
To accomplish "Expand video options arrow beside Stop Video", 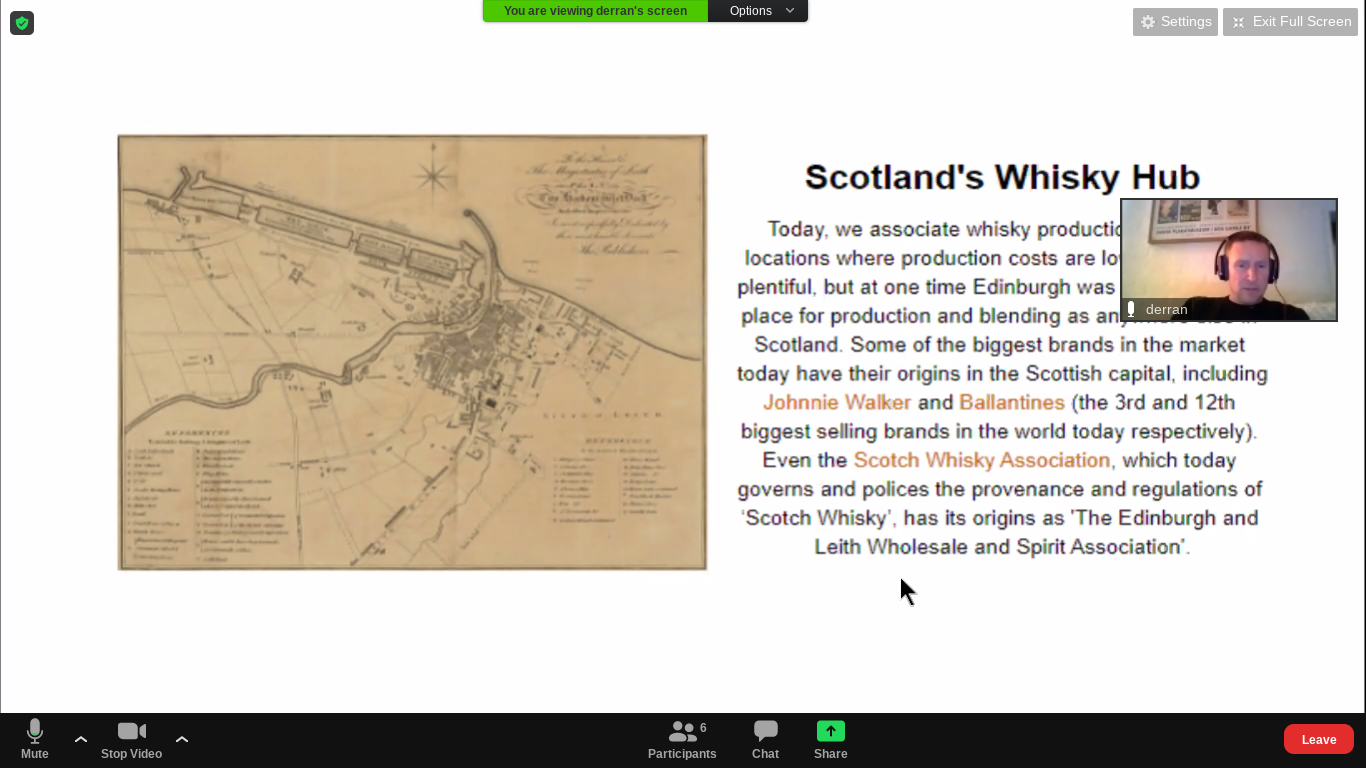I will [182, 740].
